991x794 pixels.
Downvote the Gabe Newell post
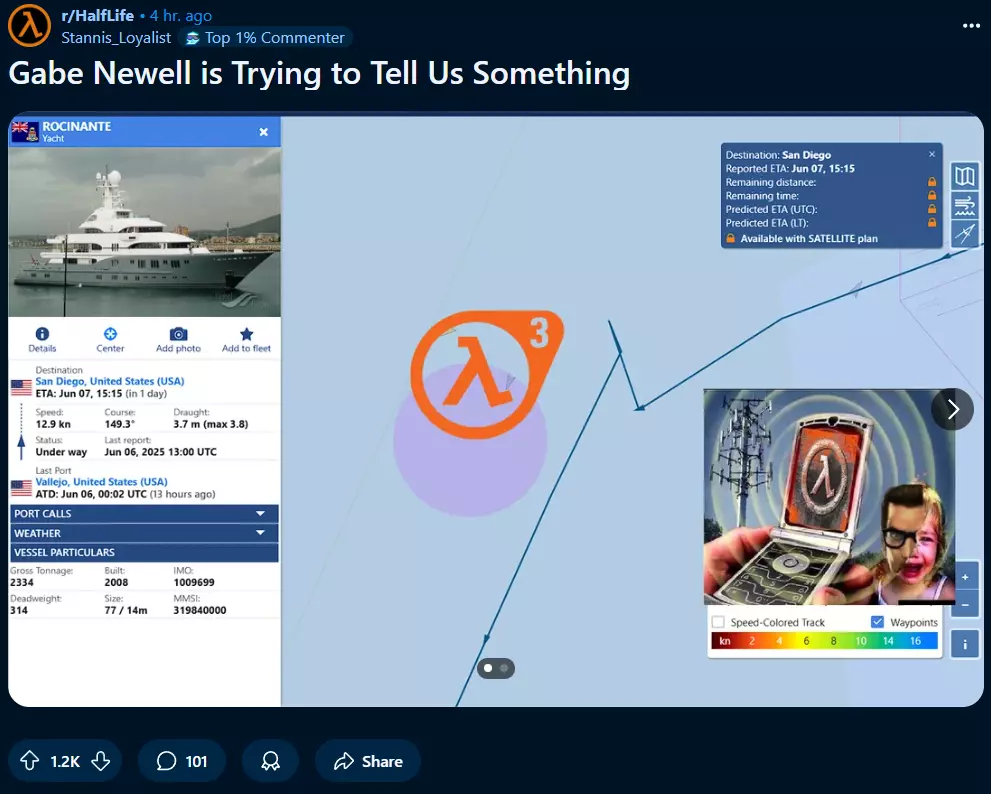click(100, 760)
